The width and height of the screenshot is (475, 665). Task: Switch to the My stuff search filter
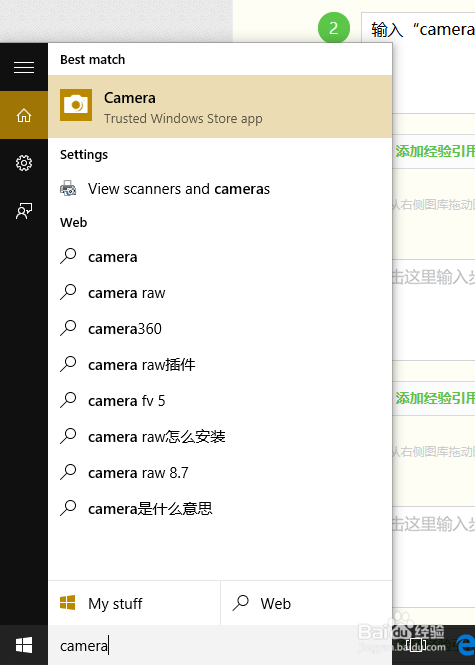(134, 603)
